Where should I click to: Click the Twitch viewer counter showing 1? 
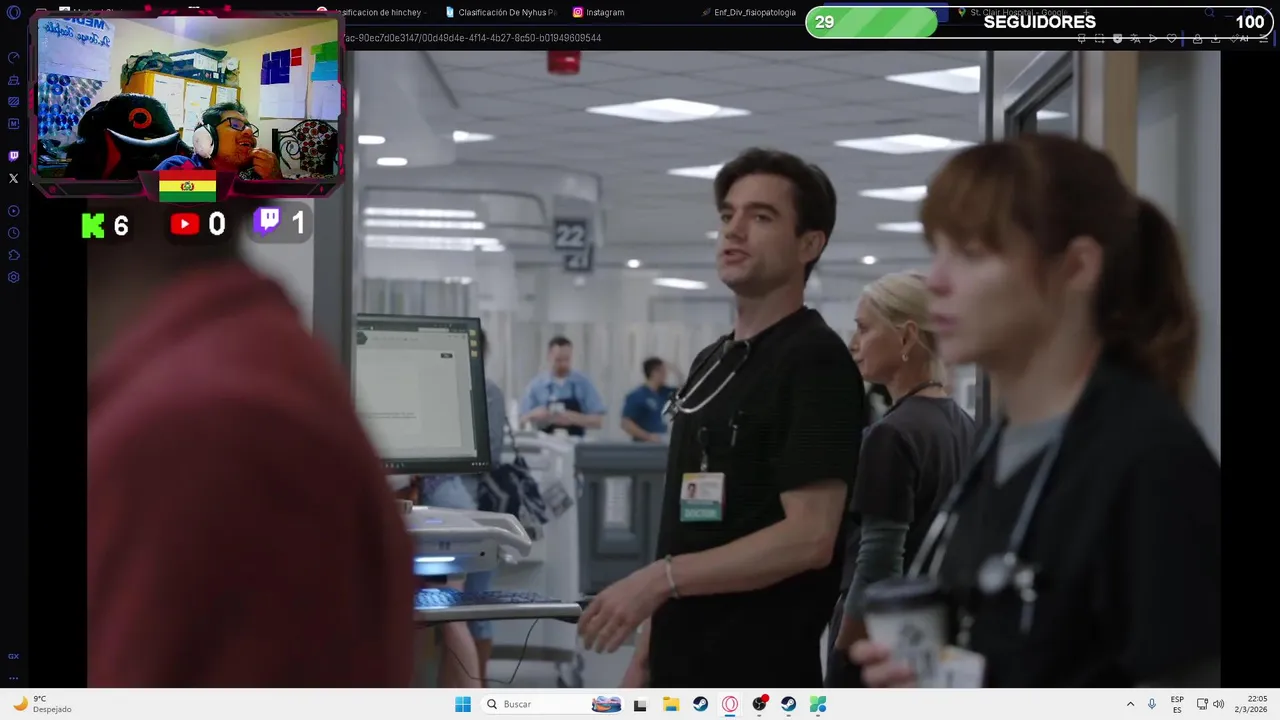(x=279, y=222)
